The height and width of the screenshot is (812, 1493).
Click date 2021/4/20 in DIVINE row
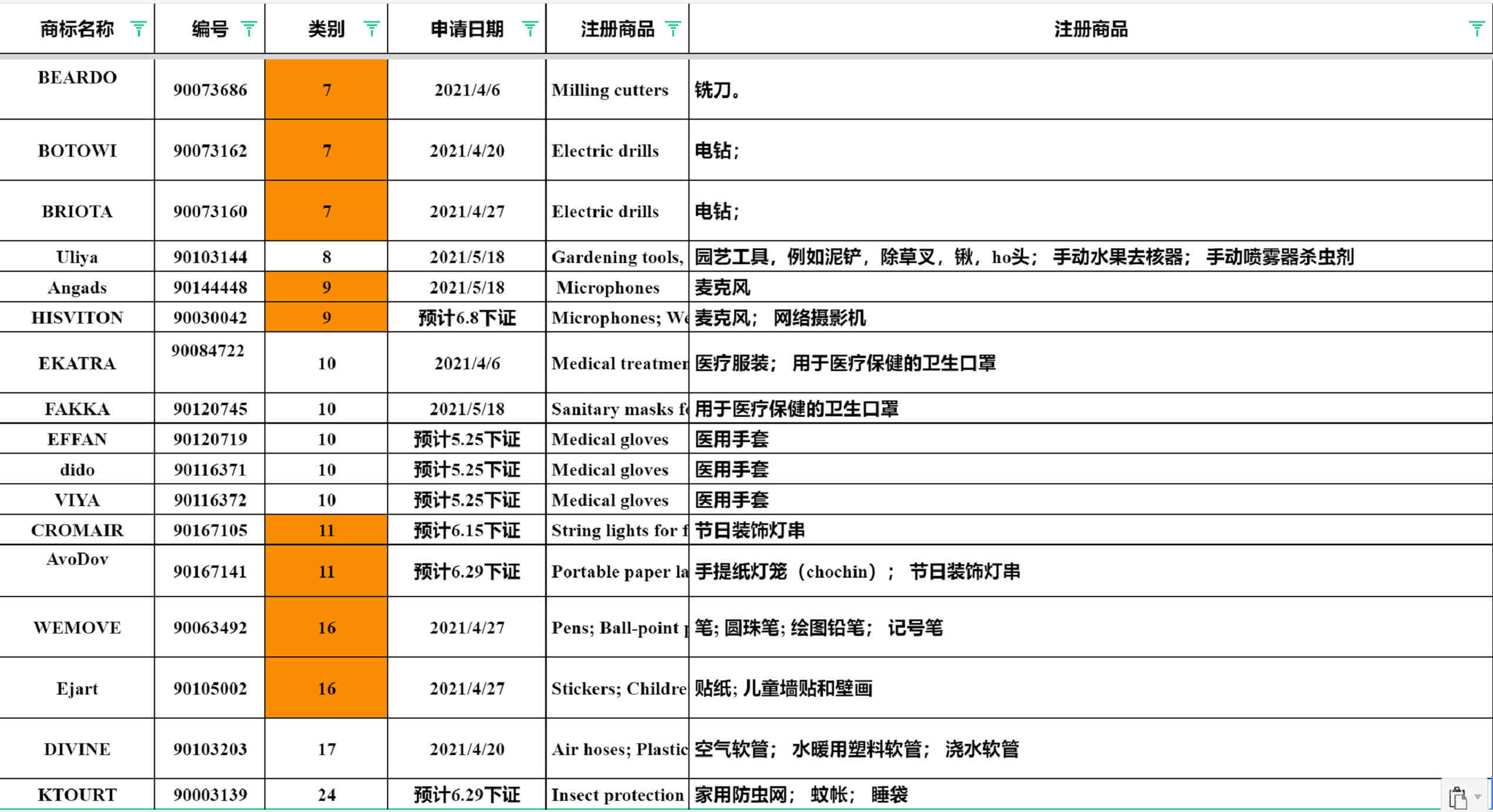click(x=467, y=750)
